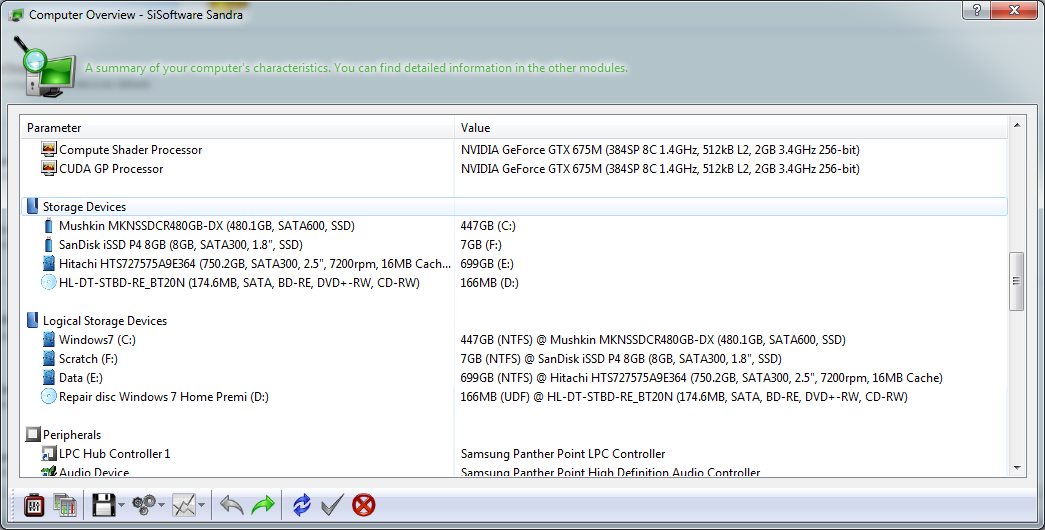Select the HL-DT-STBD-RE_BT20N optical drive row
This screenshot has width=1045, height=530.
point(515,283)
